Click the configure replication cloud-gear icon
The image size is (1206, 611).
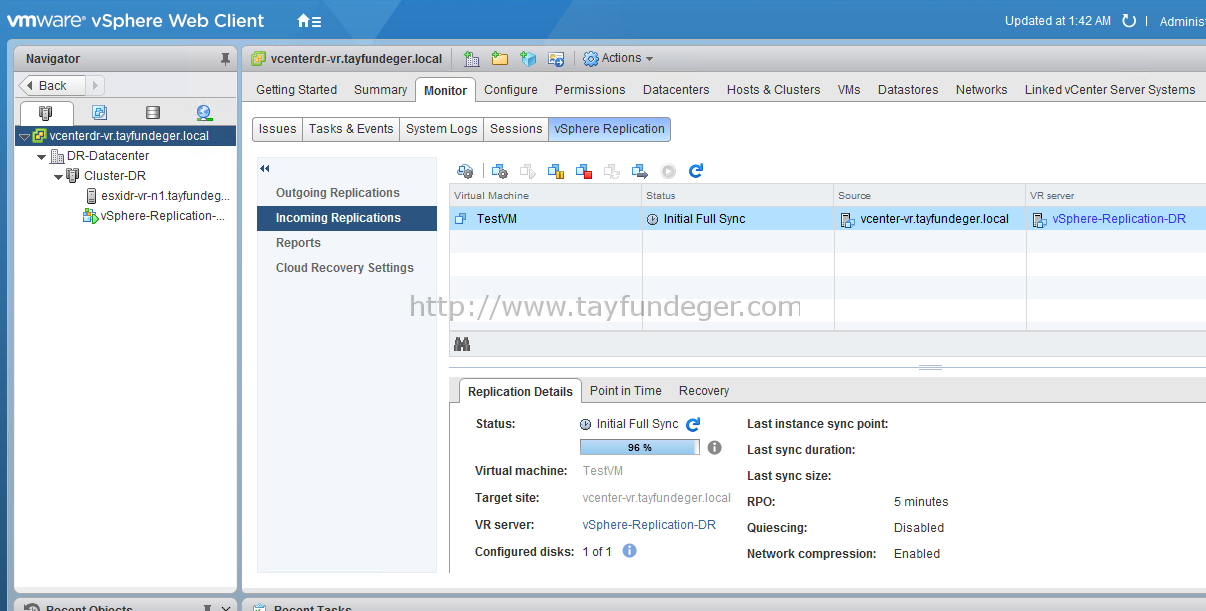[465, 172]
